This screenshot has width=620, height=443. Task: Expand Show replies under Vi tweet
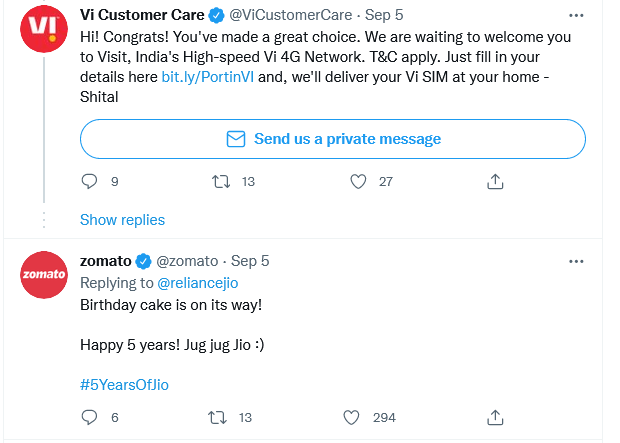(x=122, y=220)
